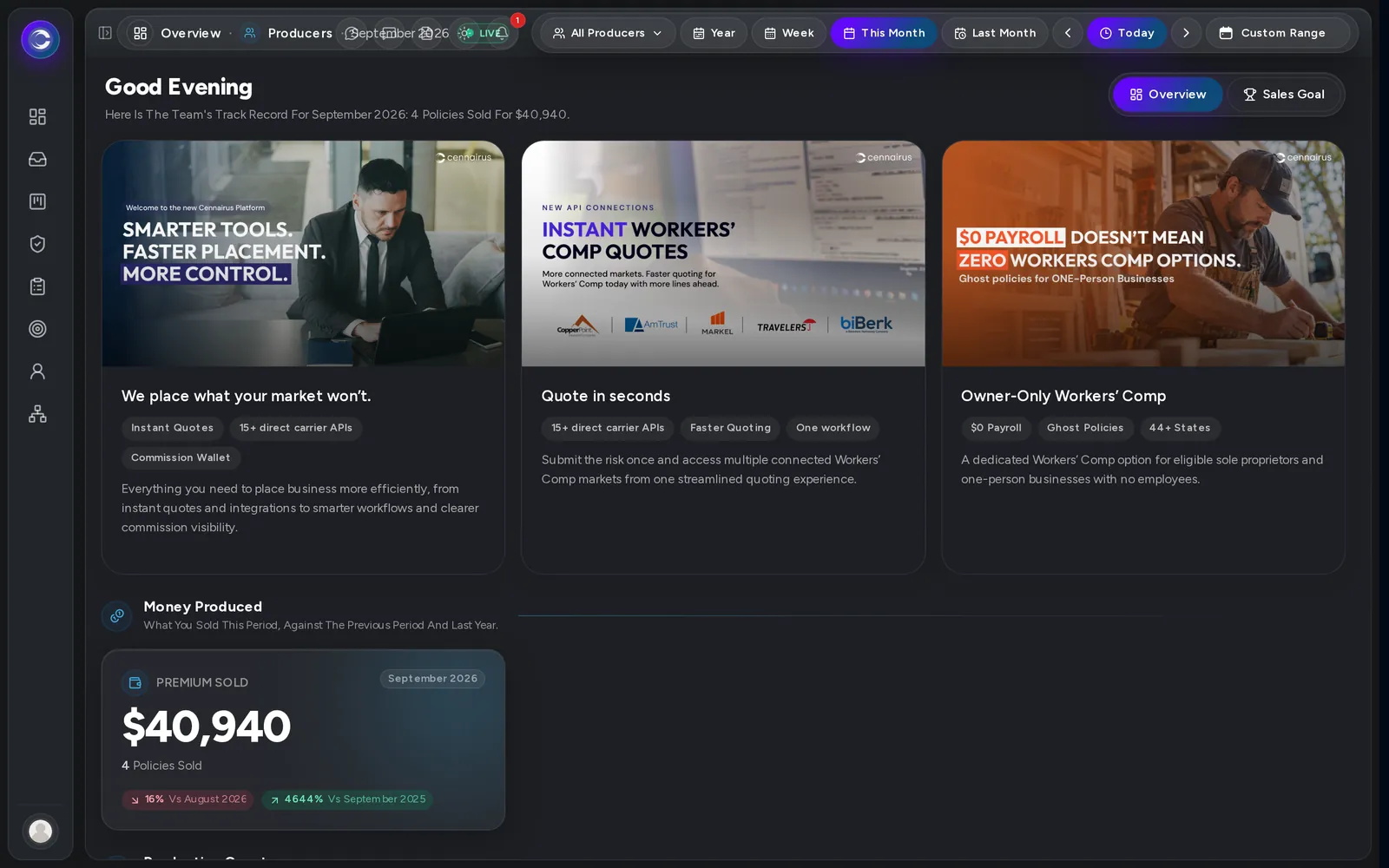Select the Last Month range filter
1389x868 pixels.
click(x=995, y=33)
